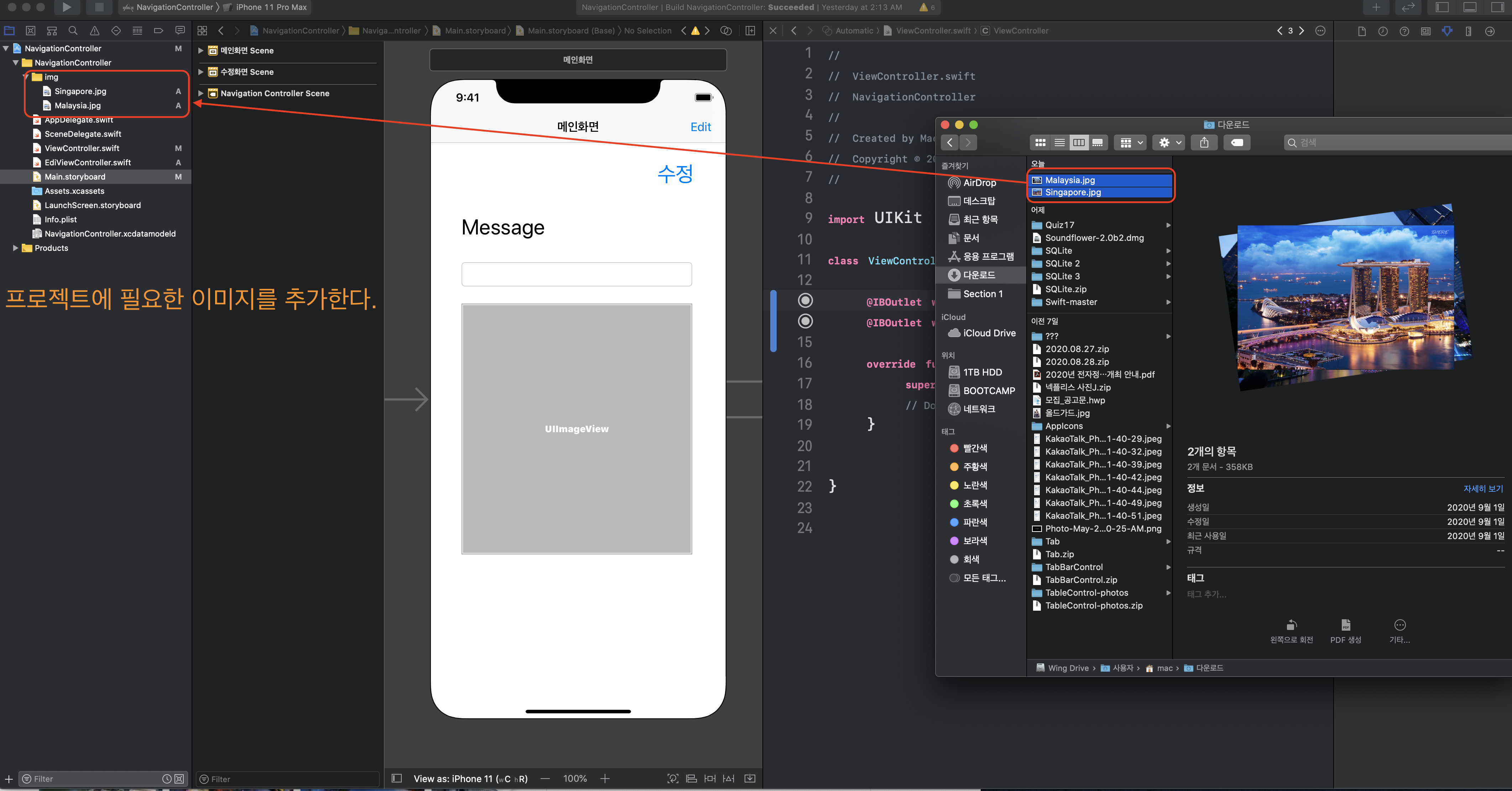
Task: Open the Attributes inspector icon
Action: [x=1447, y=31]
